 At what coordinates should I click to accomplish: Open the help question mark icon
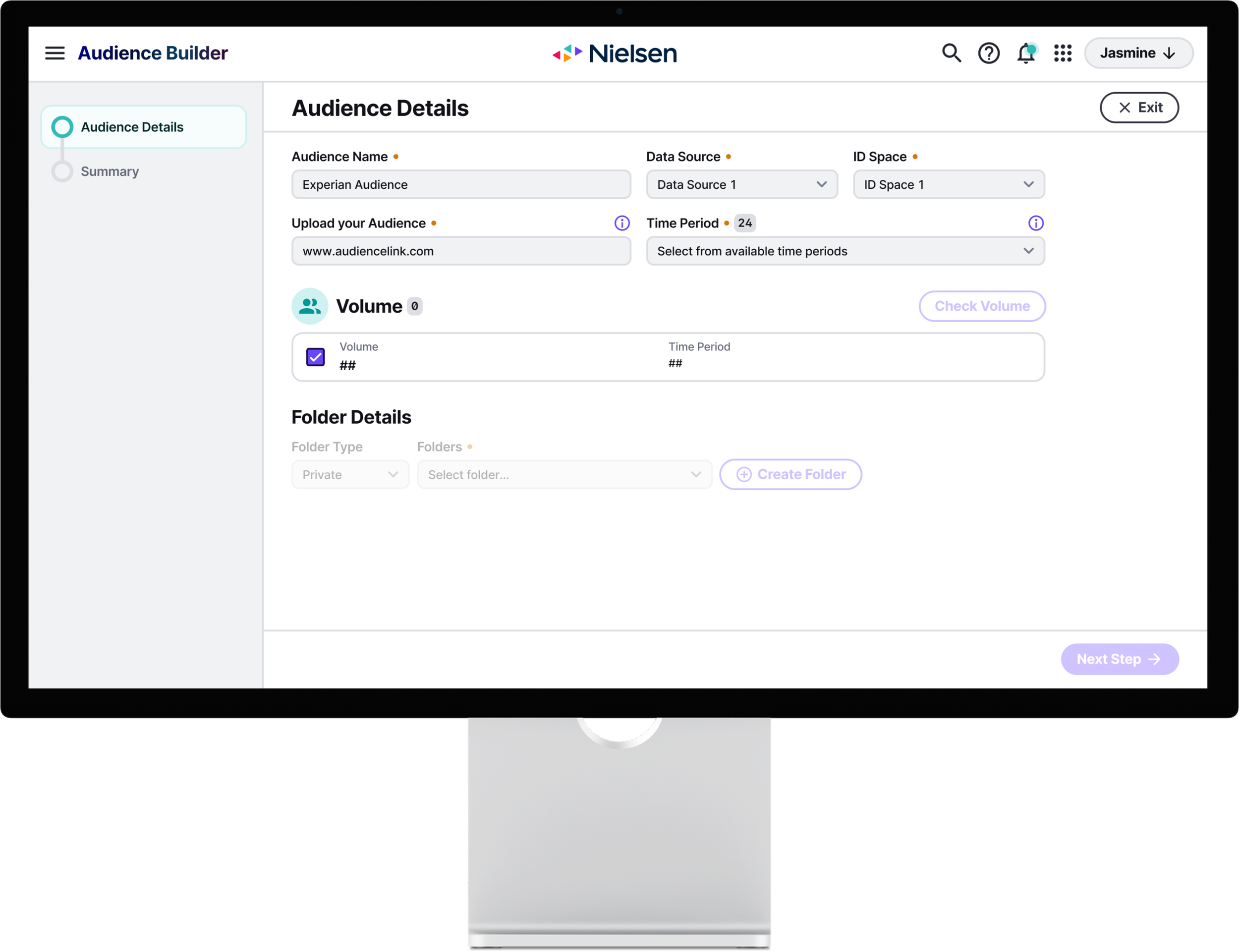(989, 53)
